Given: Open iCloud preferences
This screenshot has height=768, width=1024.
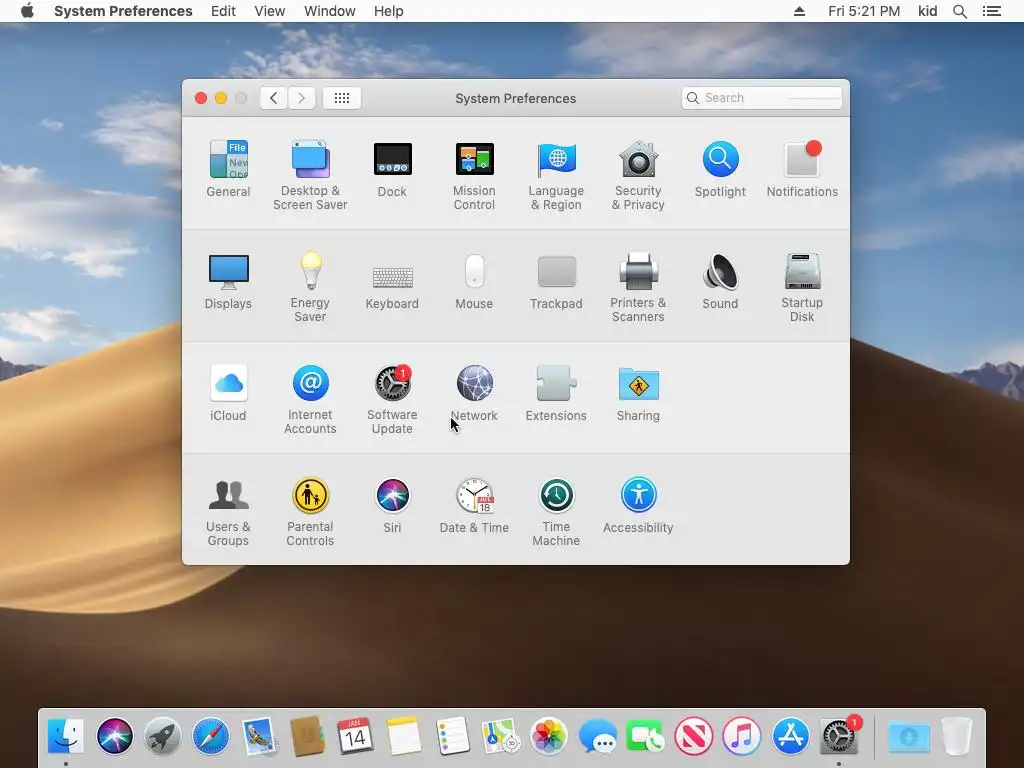Looking at the screenshot, I should [x=228, y=393].
